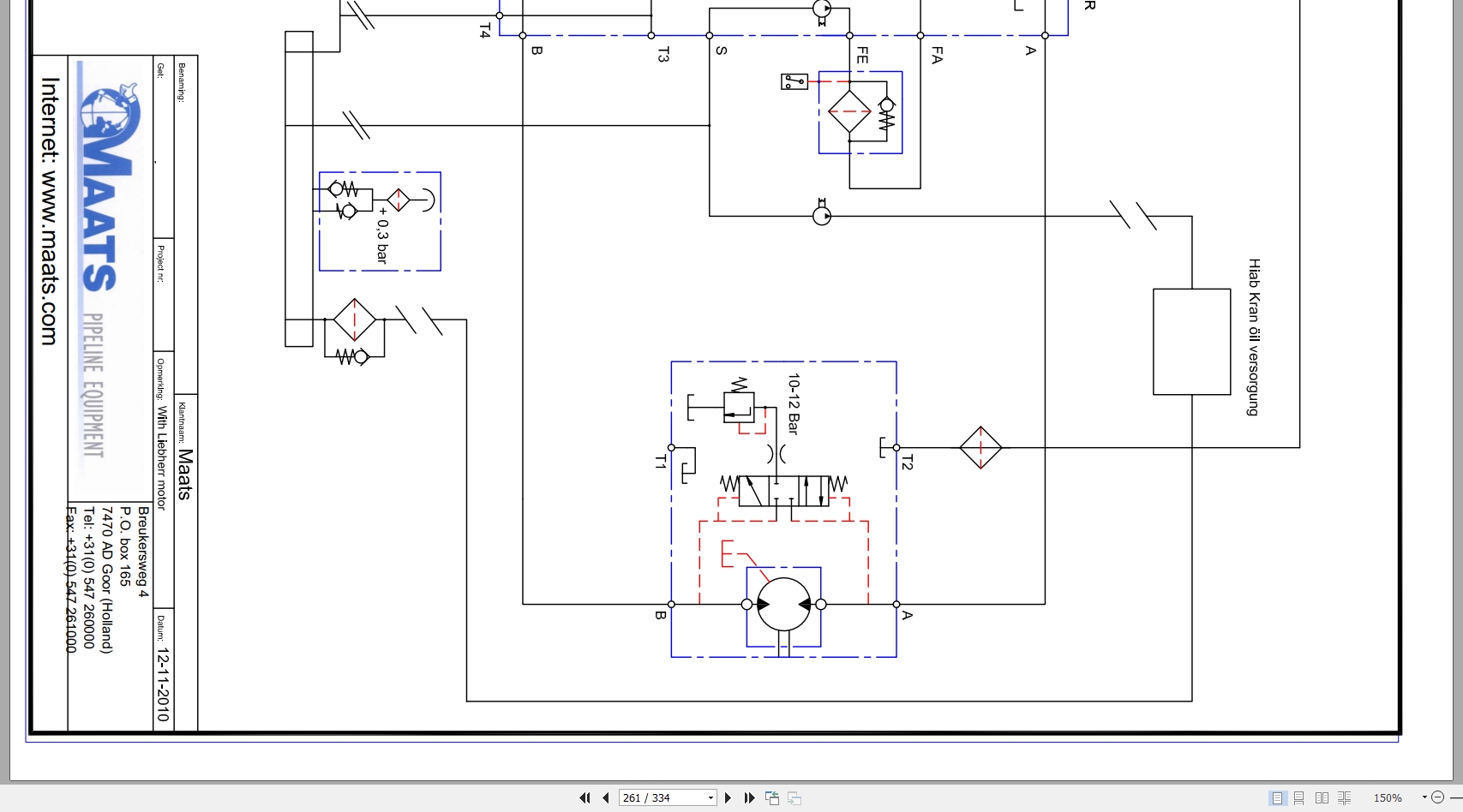Open the page number dropdown
1463x812 pixels.
pyautogui.click(x=709, y=797)
